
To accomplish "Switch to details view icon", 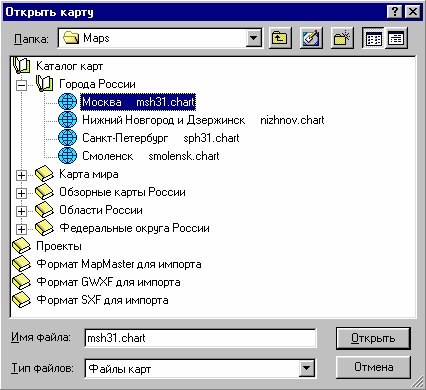I will click(396, 38).
